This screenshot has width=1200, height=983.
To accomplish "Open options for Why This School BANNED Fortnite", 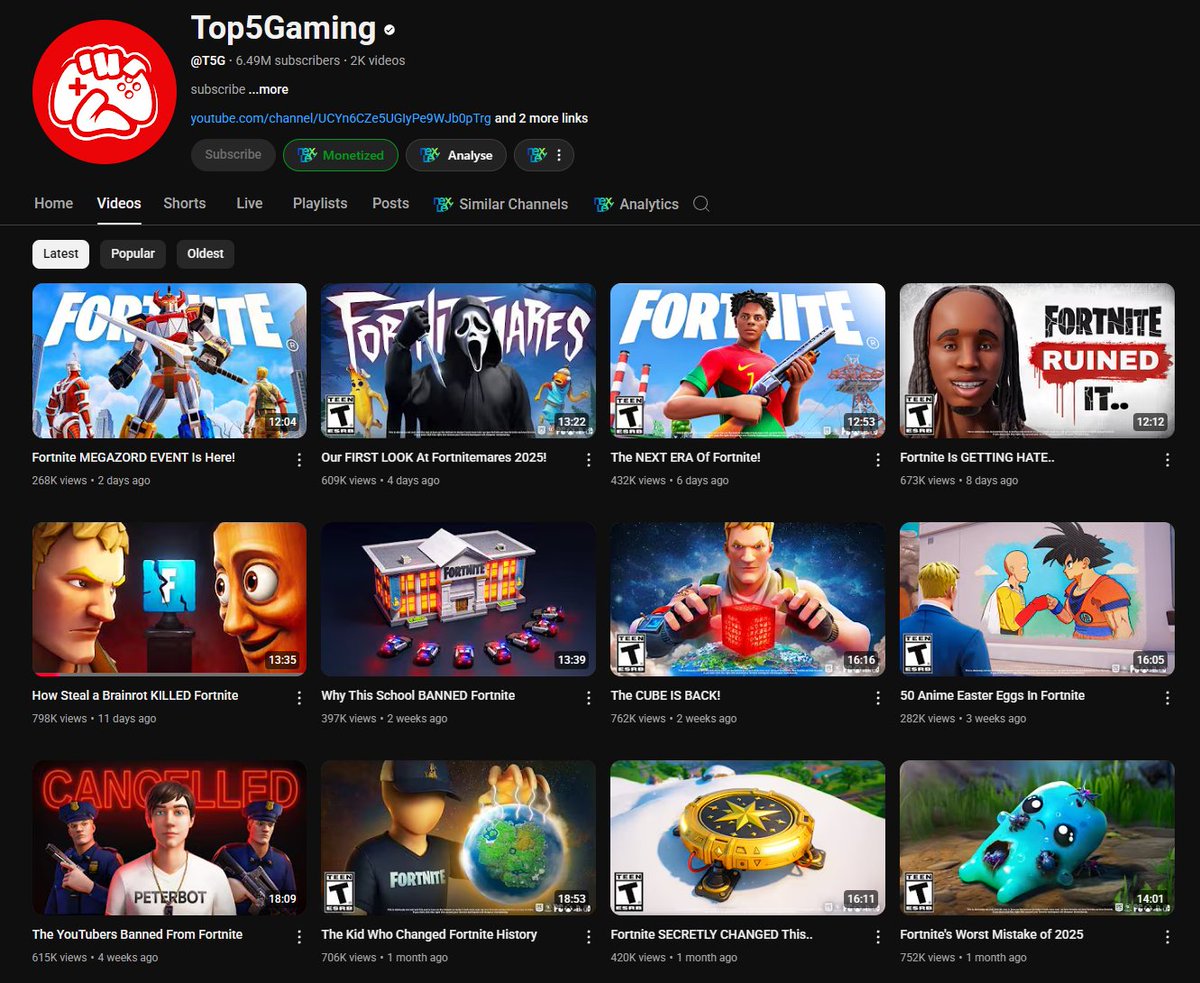I will (x=588, y=698).
